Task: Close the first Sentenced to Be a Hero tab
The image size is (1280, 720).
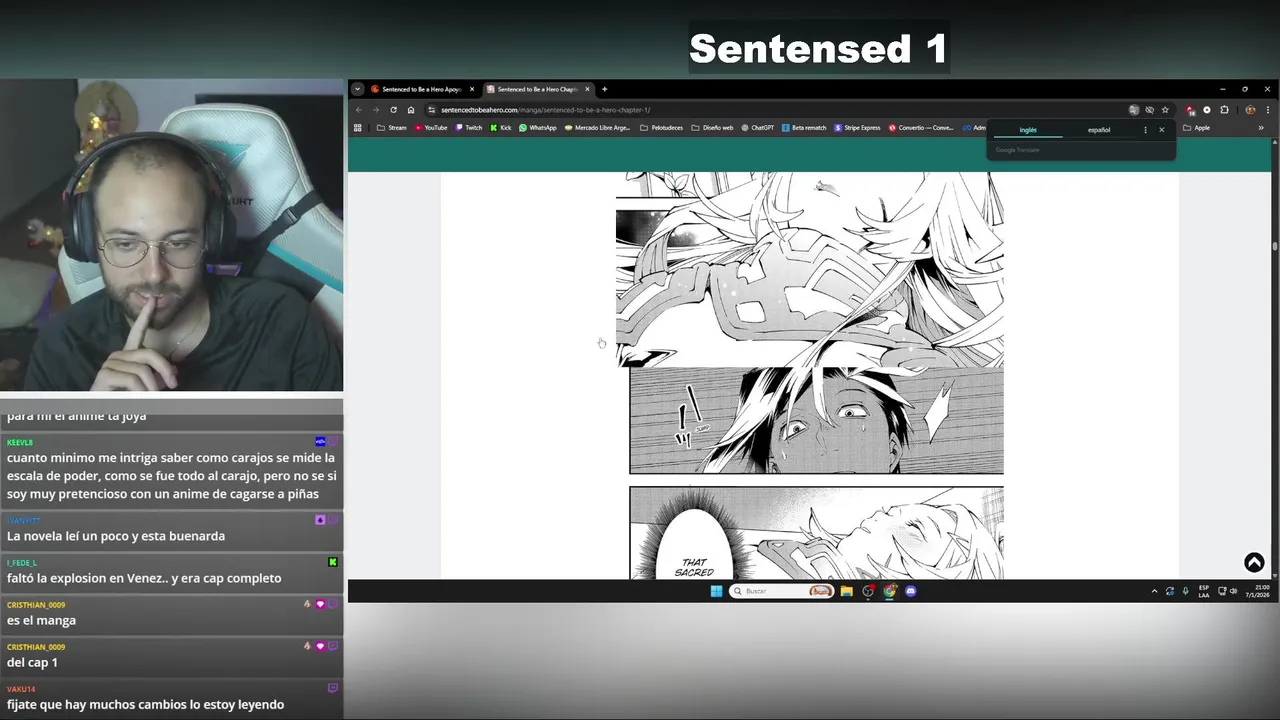Action: pos(472,89)
